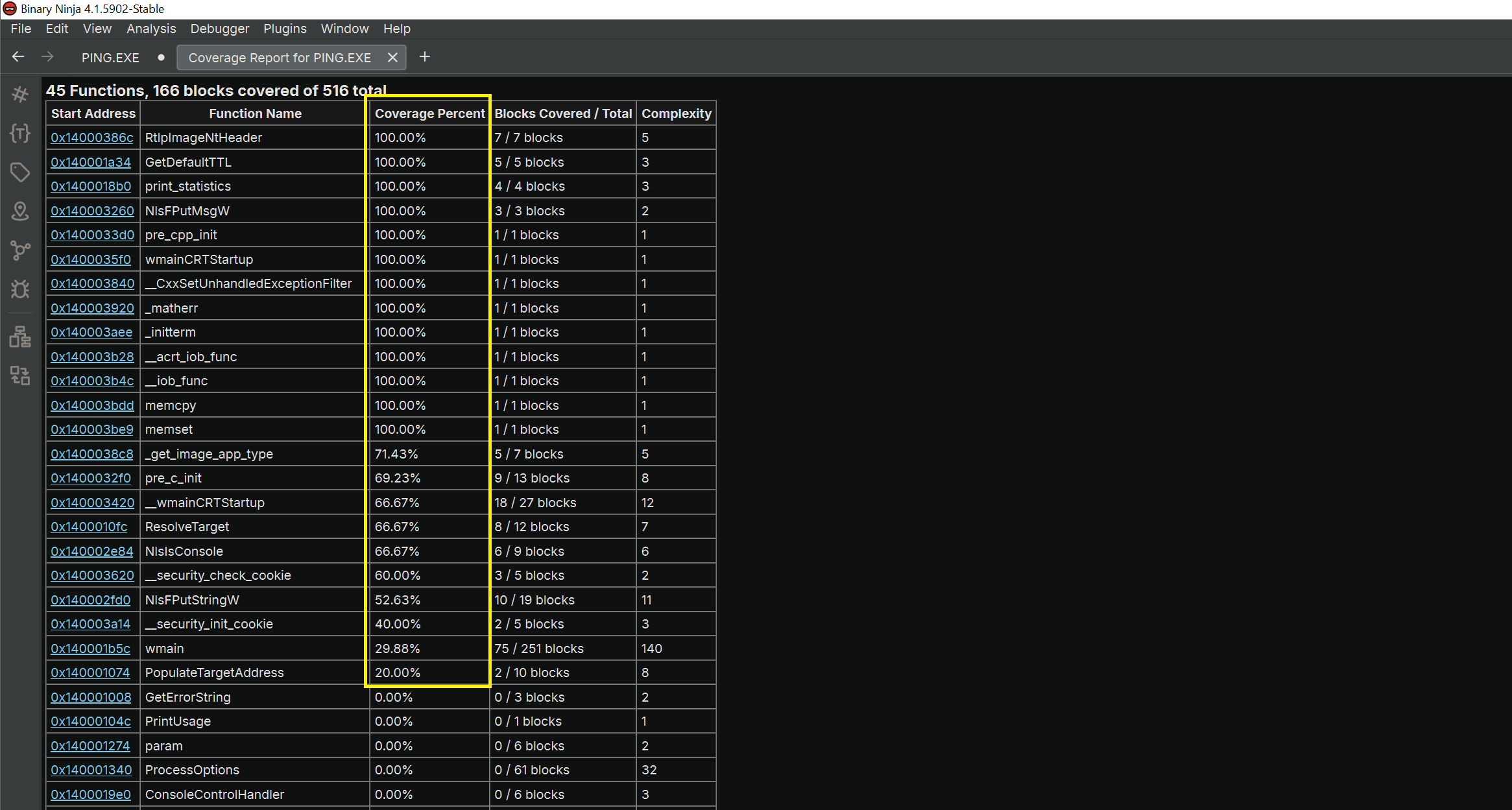Open address link 0x140003a14
Viewport: 1512px width, 810px height.
(91, 624)
